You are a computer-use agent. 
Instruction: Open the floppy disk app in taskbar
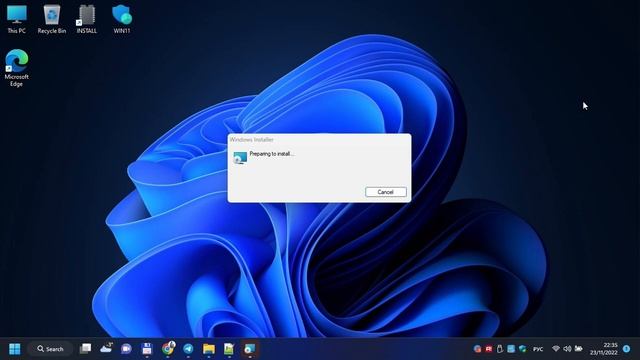(x=147, y=349)
